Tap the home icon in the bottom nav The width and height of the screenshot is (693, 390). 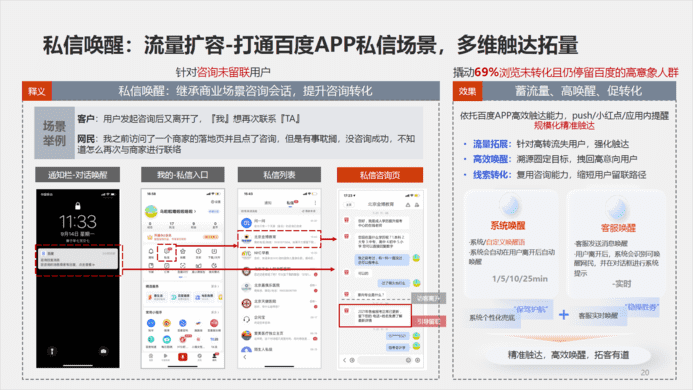pyautogui.click(x=151, y=357)
